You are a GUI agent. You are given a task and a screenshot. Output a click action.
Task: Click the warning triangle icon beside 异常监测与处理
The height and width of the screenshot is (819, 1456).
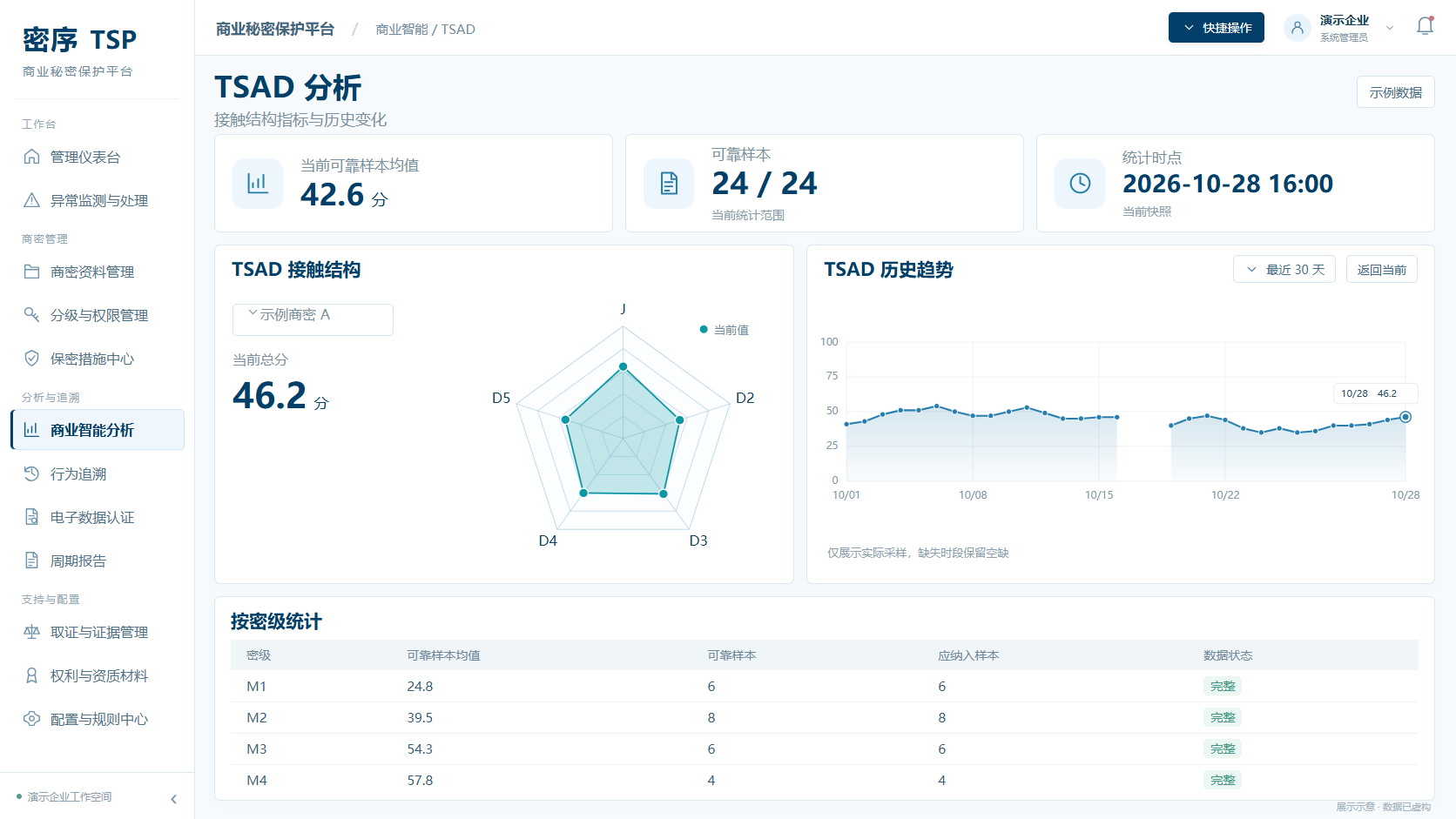32,200
